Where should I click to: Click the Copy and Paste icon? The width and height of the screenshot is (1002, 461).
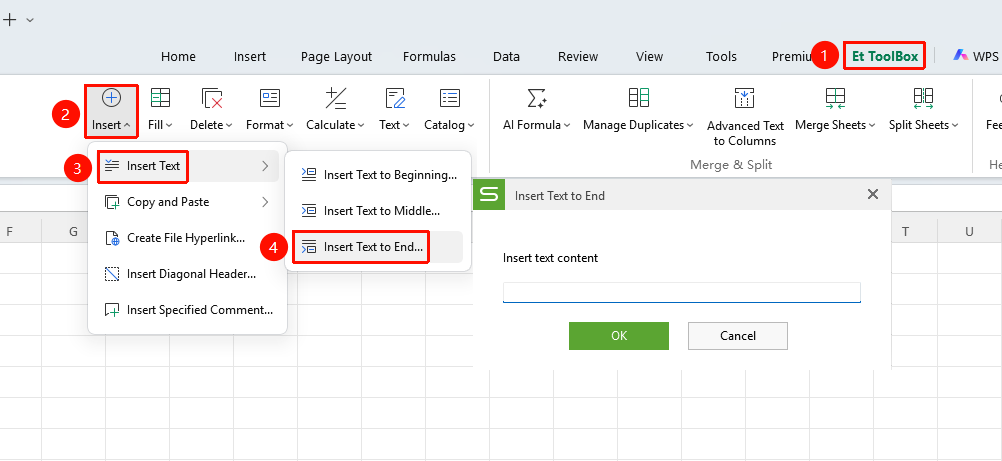tap(112, 202)
